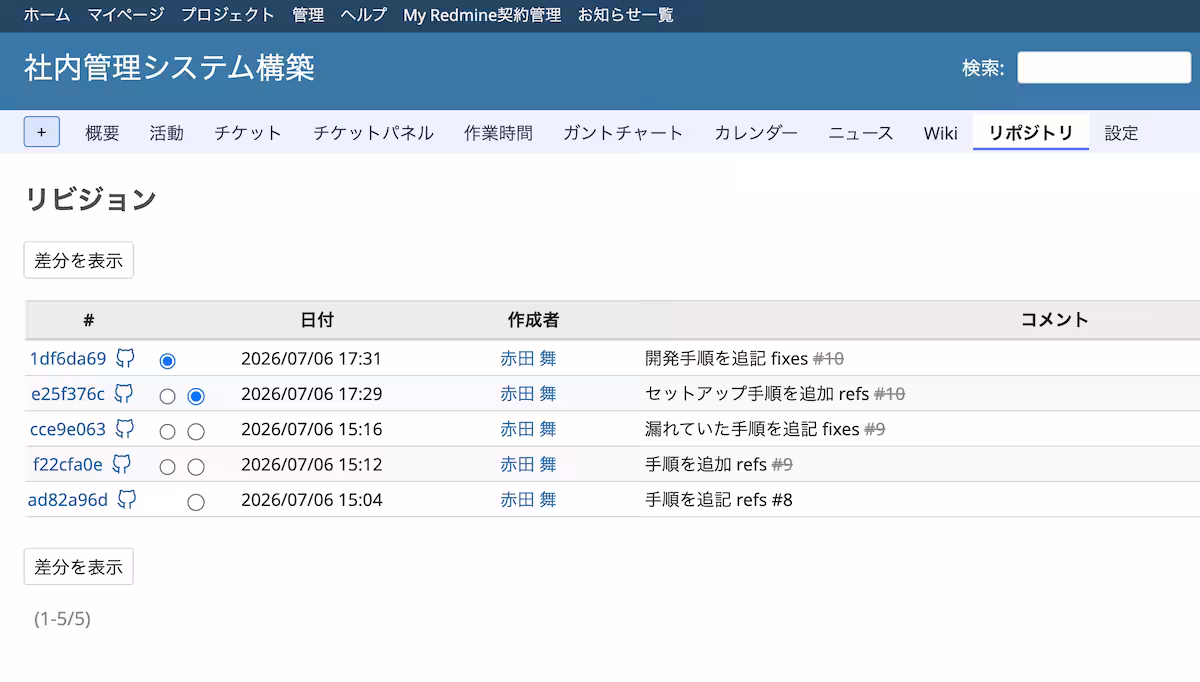Image resolution: width=1200 pixels, height=682 pixels.
Task: Select right radio for revision f22cfa0e
Action: tap(196, 466)
